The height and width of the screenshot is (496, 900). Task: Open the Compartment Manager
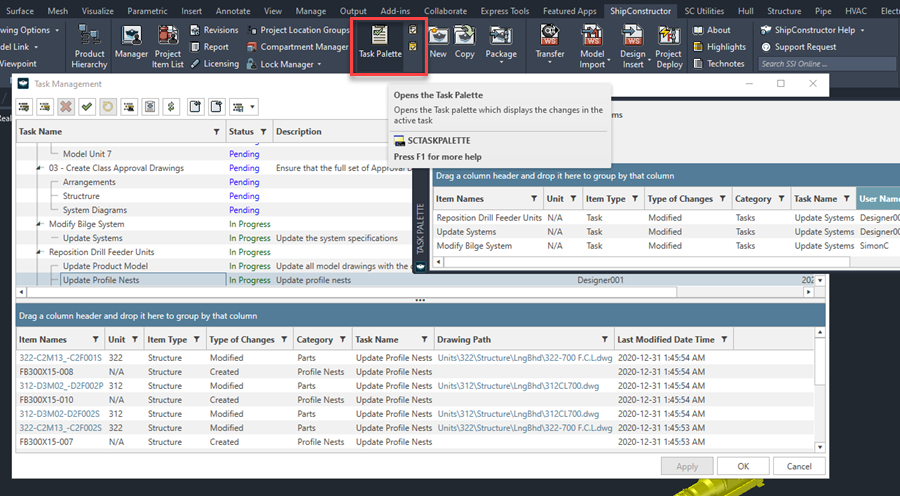coord(297,47)
